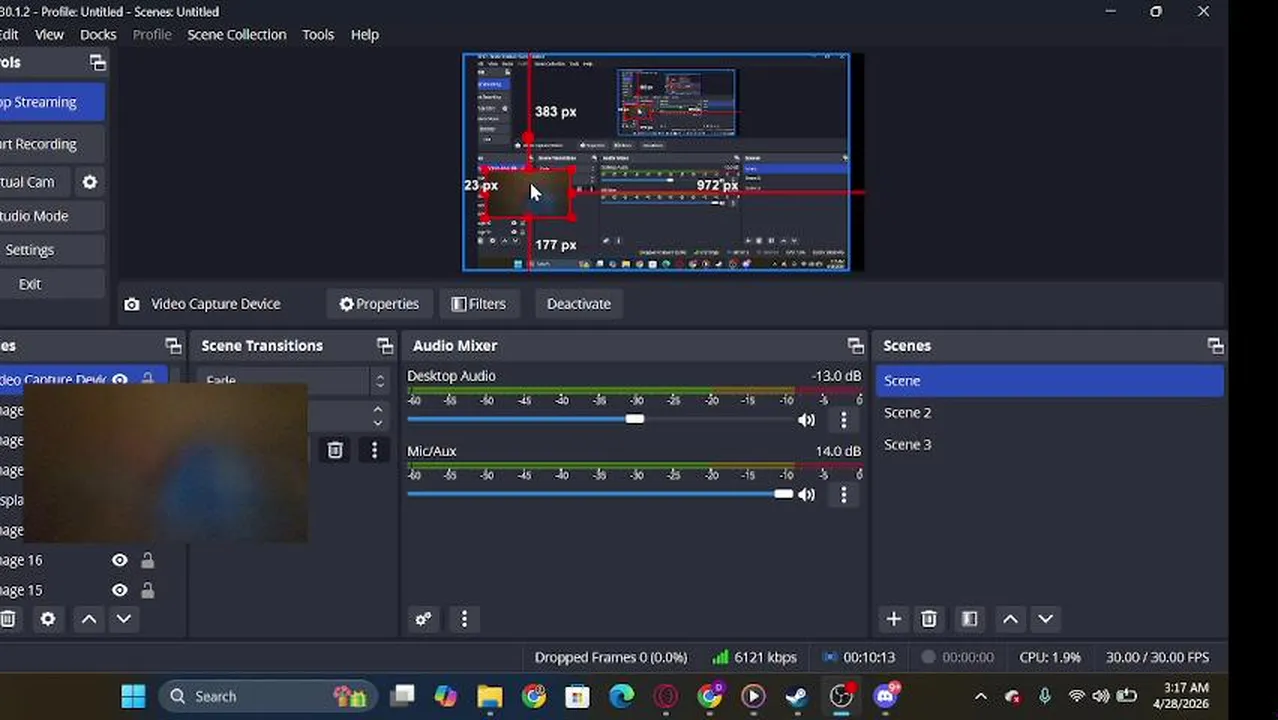Lock the Image 15 source
Viewport: 1278px width, 720px height.
coord(148,590)
